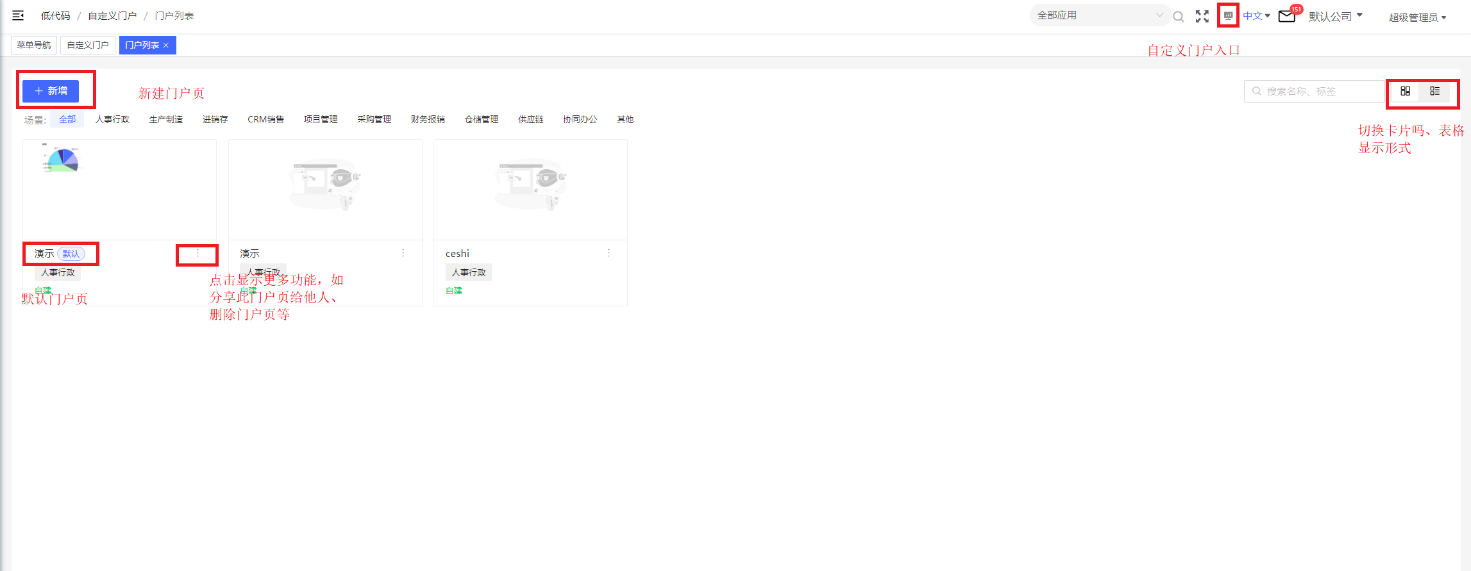
Task: Open the mail inbox with 151 badge
Action: click(x=1287, y=16)
